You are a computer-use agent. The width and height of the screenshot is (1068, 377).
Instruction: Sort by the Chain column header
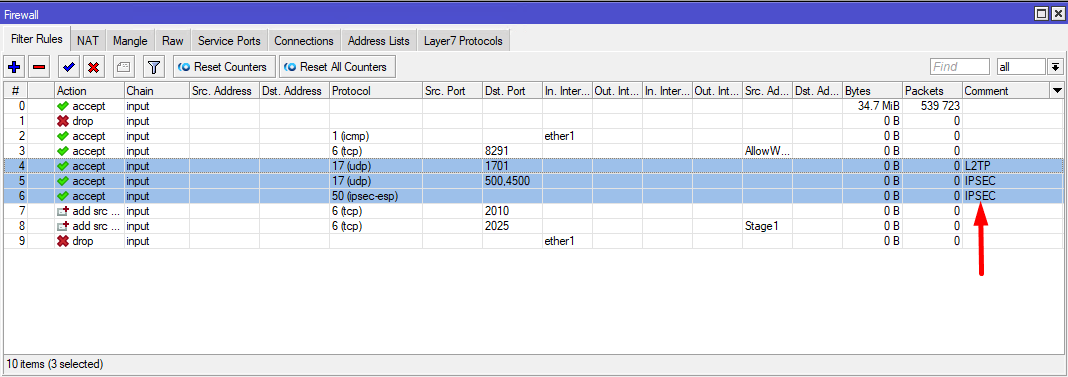click(156, 91)
